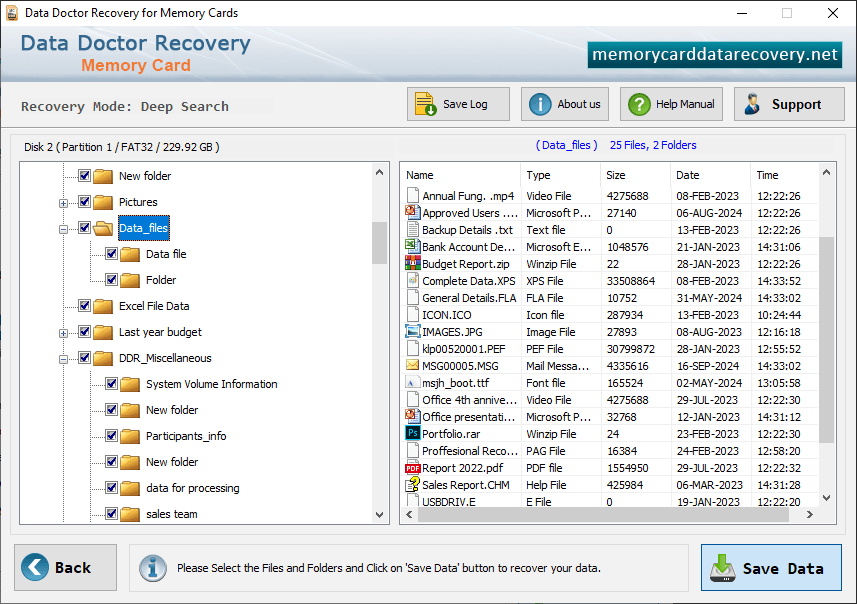Click WinRAR icon of Budget Report.zip
The image size is (857, 604).
[413, 263]
